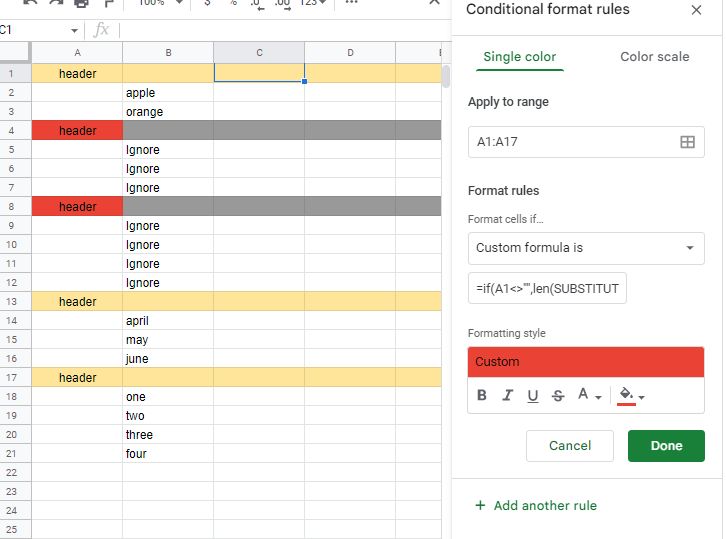Viewport: 726px width, 539px height.
Task: Click the select-all corner box
Action: (x=15, y=52)
